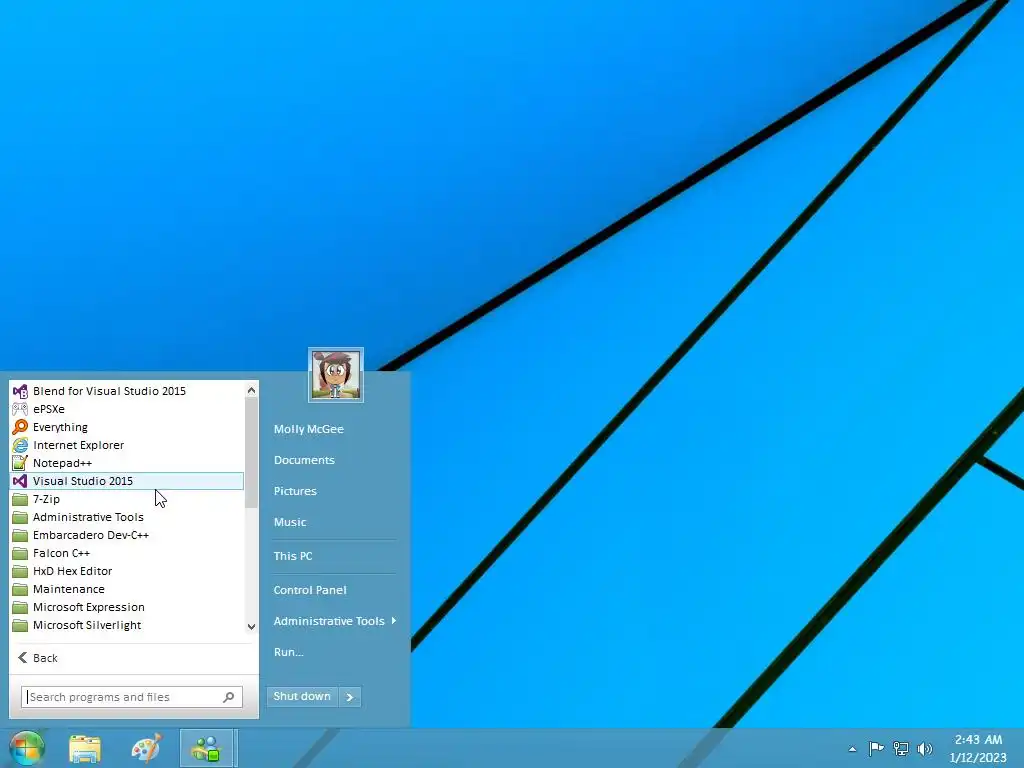1024x768 pixels.
Task: Select the ePSXe entry text
Action: click(49, 409)
